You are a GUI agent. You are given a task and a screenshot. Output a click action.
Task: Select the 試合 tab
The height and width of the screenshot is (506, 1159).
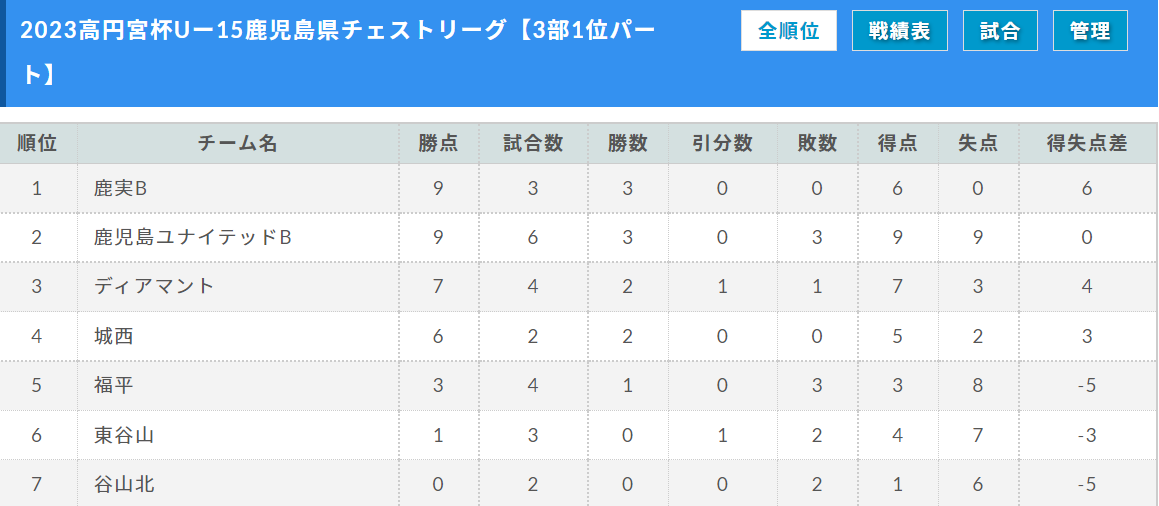[x=999, y=31]
